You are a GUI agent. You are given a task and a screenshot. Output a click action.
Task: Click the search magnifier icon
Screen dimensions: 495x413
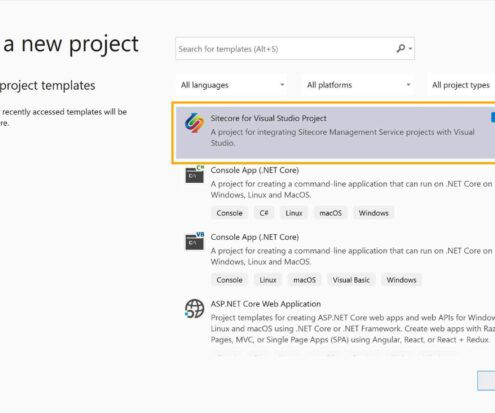click(x=401, y=49)
